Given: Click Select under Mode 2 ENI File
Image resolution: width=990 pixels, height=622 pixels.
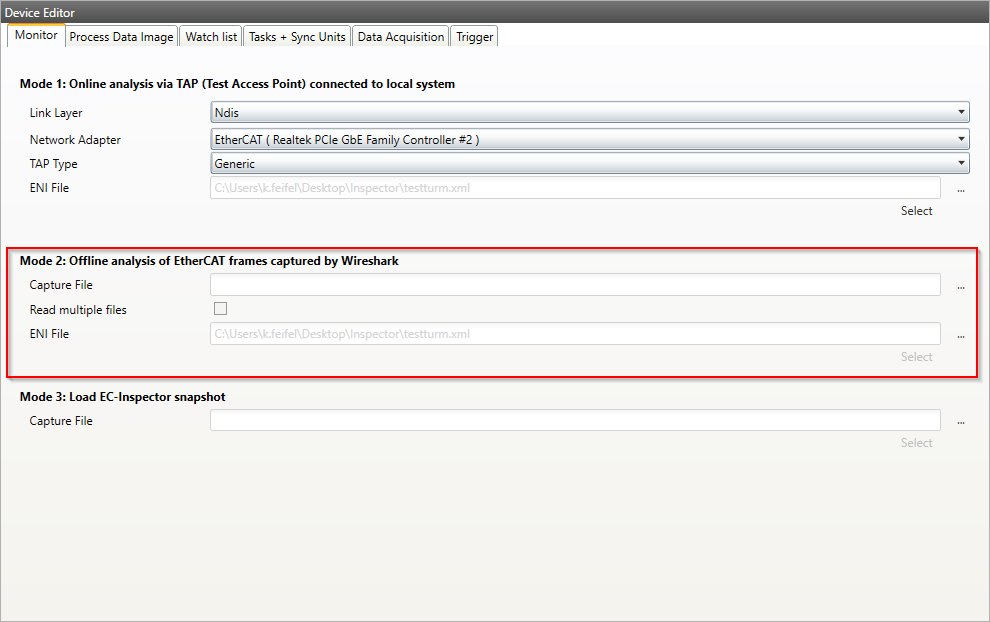Looking at the screenshot, I should click(x=916, y=356).
